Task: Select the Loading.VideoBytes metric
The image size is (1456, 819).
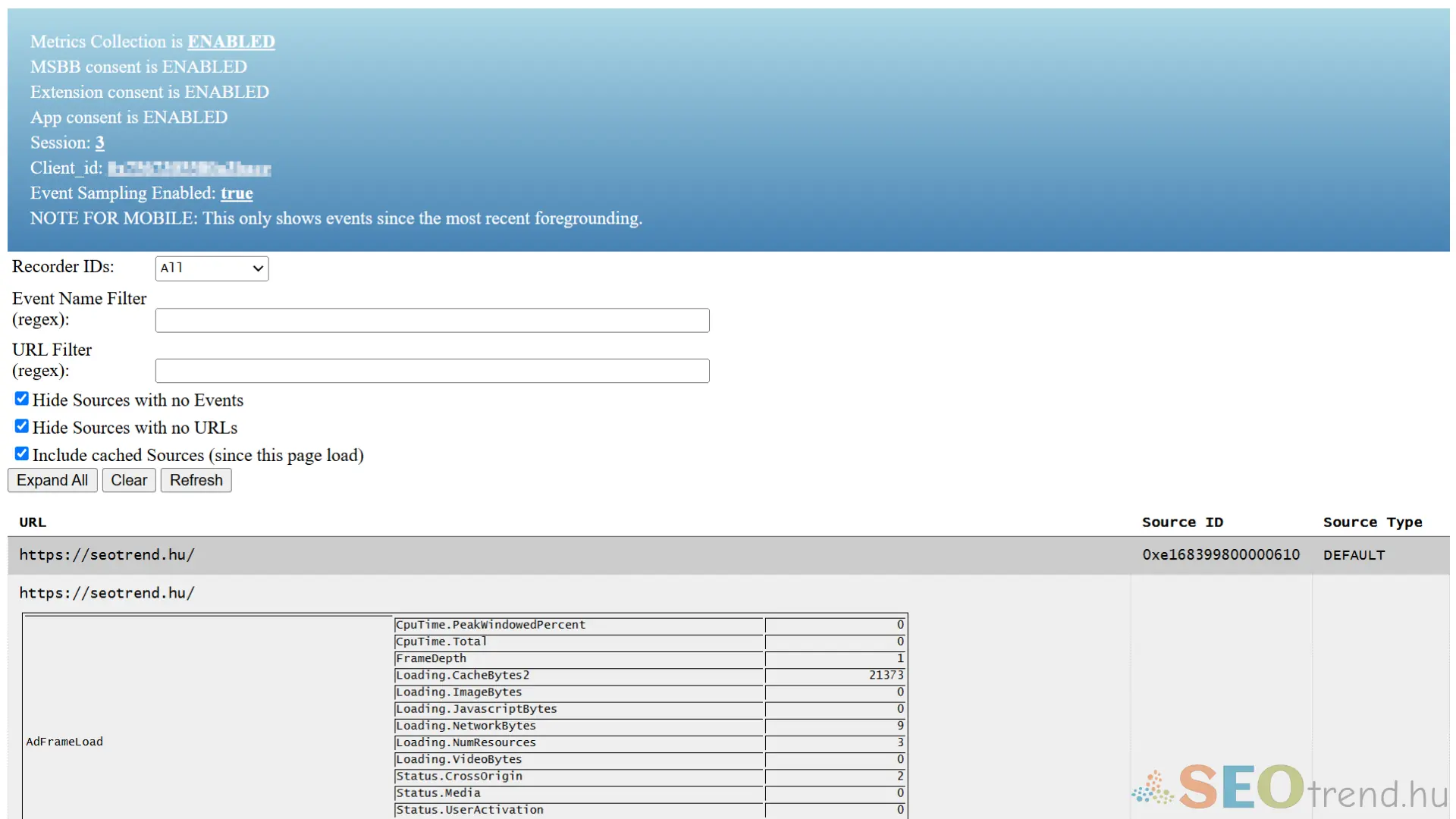Action: (459, 759)
